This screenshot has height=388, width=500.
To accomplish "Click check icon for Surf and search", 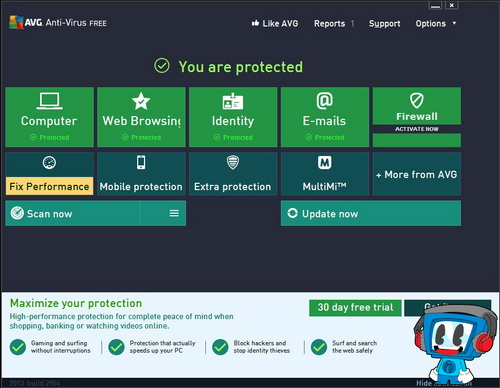I will tap(319, 347).
